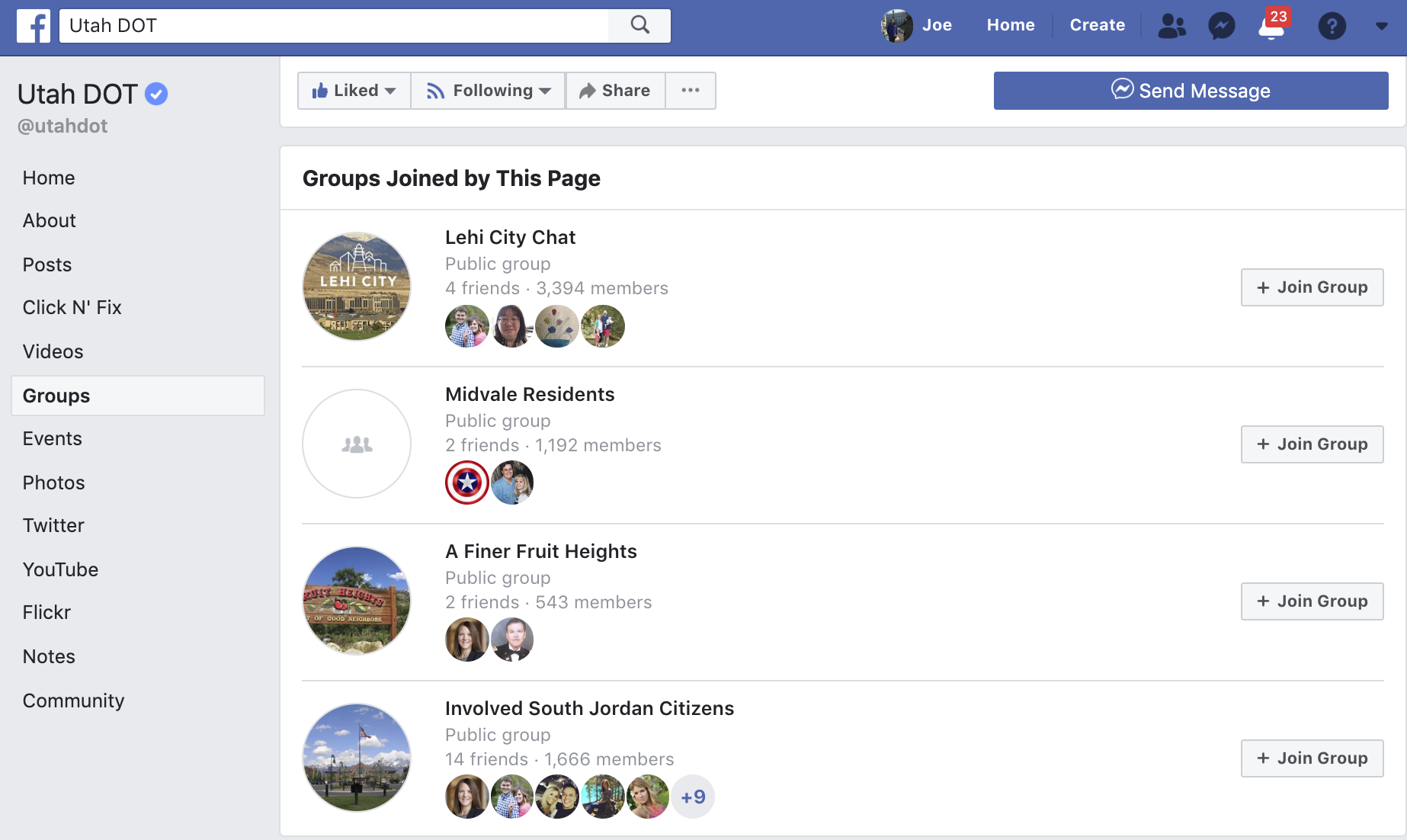Click the search input field

coord(335,25)
